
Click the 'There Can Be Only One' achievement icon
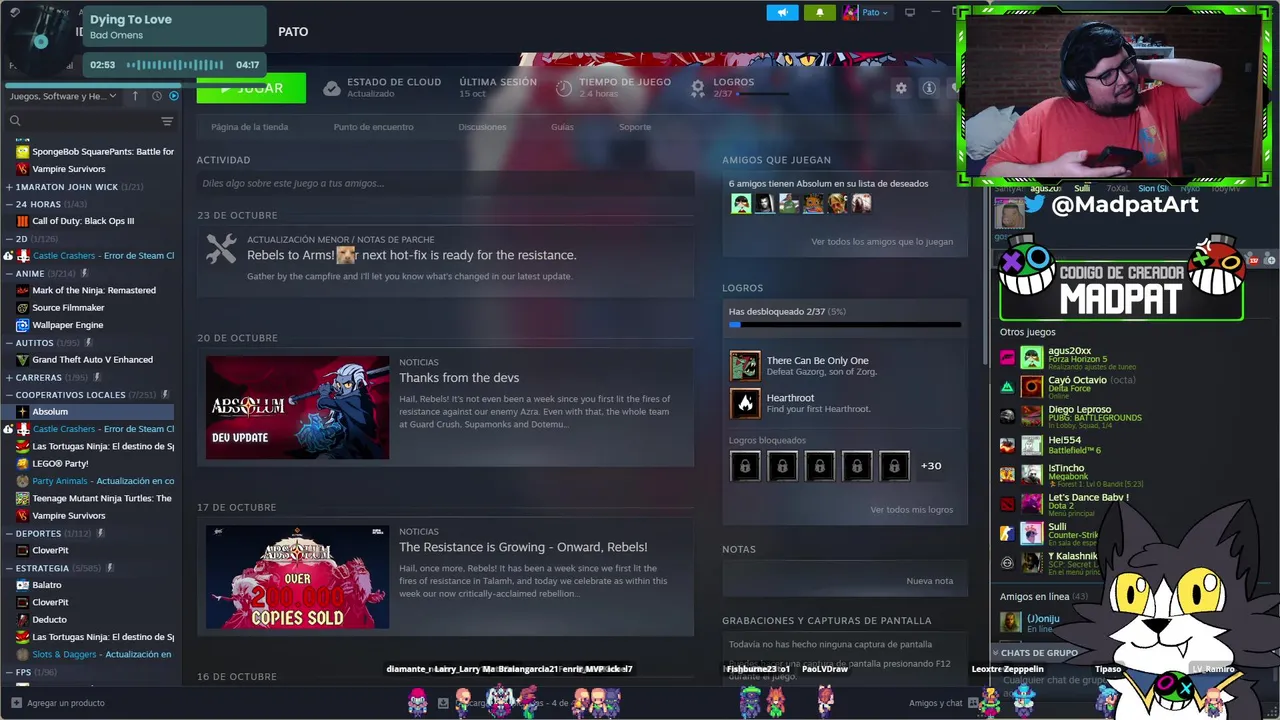(x=745, y=366)
